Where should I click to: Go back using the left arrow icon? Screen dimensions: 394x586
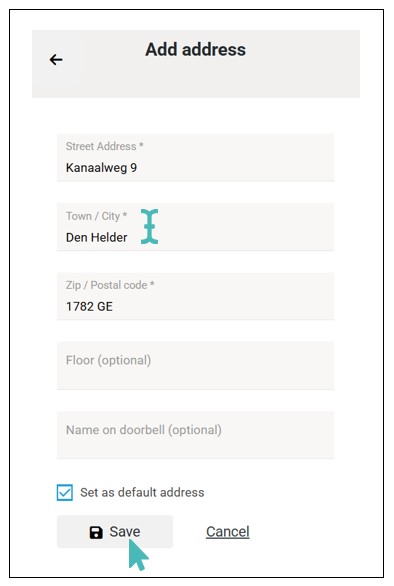coord(56,59)
